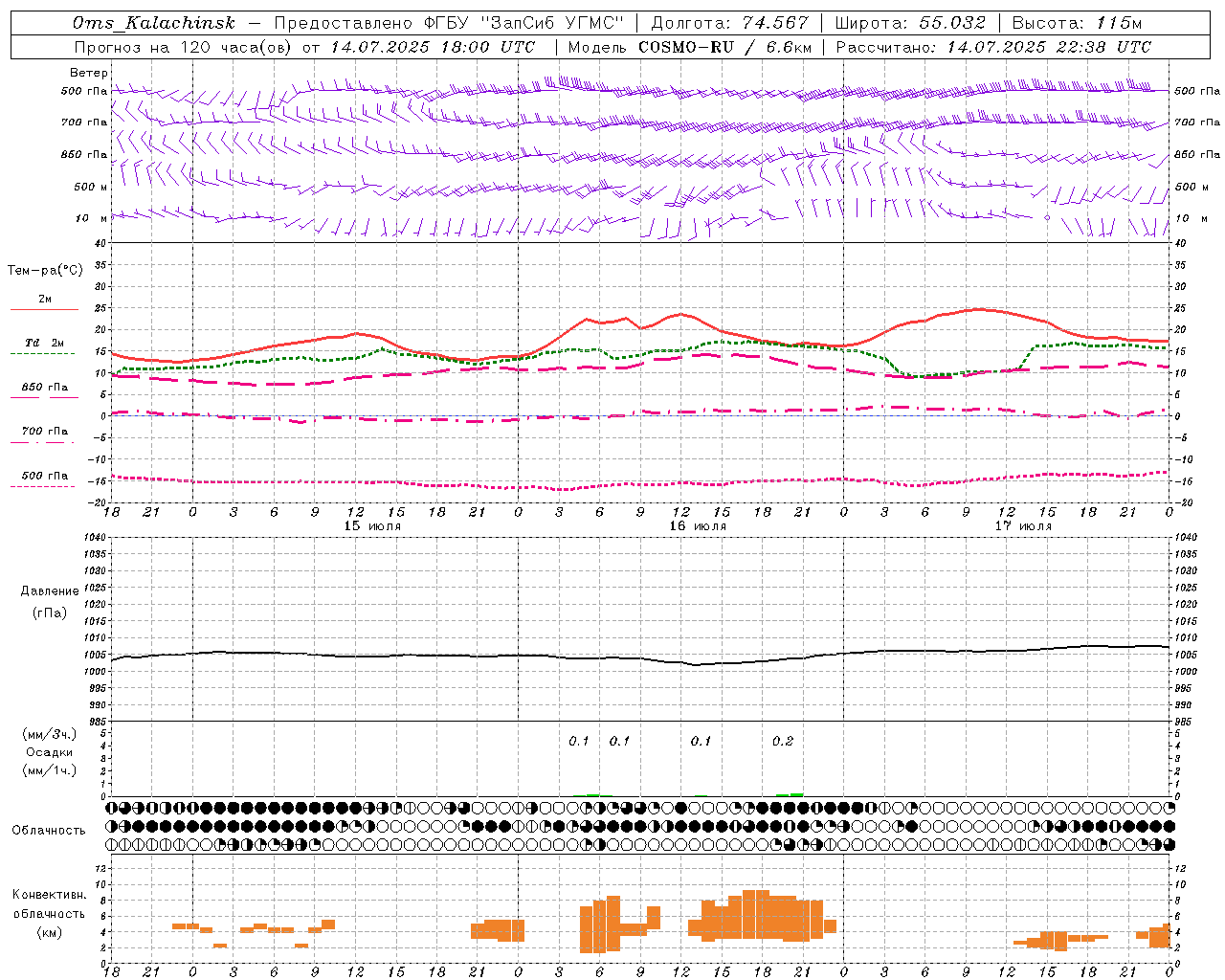Screen dimensions: 1225x980
Task: Click the forecast start time 14.07.2025 18:00 UTC
Action: coord(433,47)
